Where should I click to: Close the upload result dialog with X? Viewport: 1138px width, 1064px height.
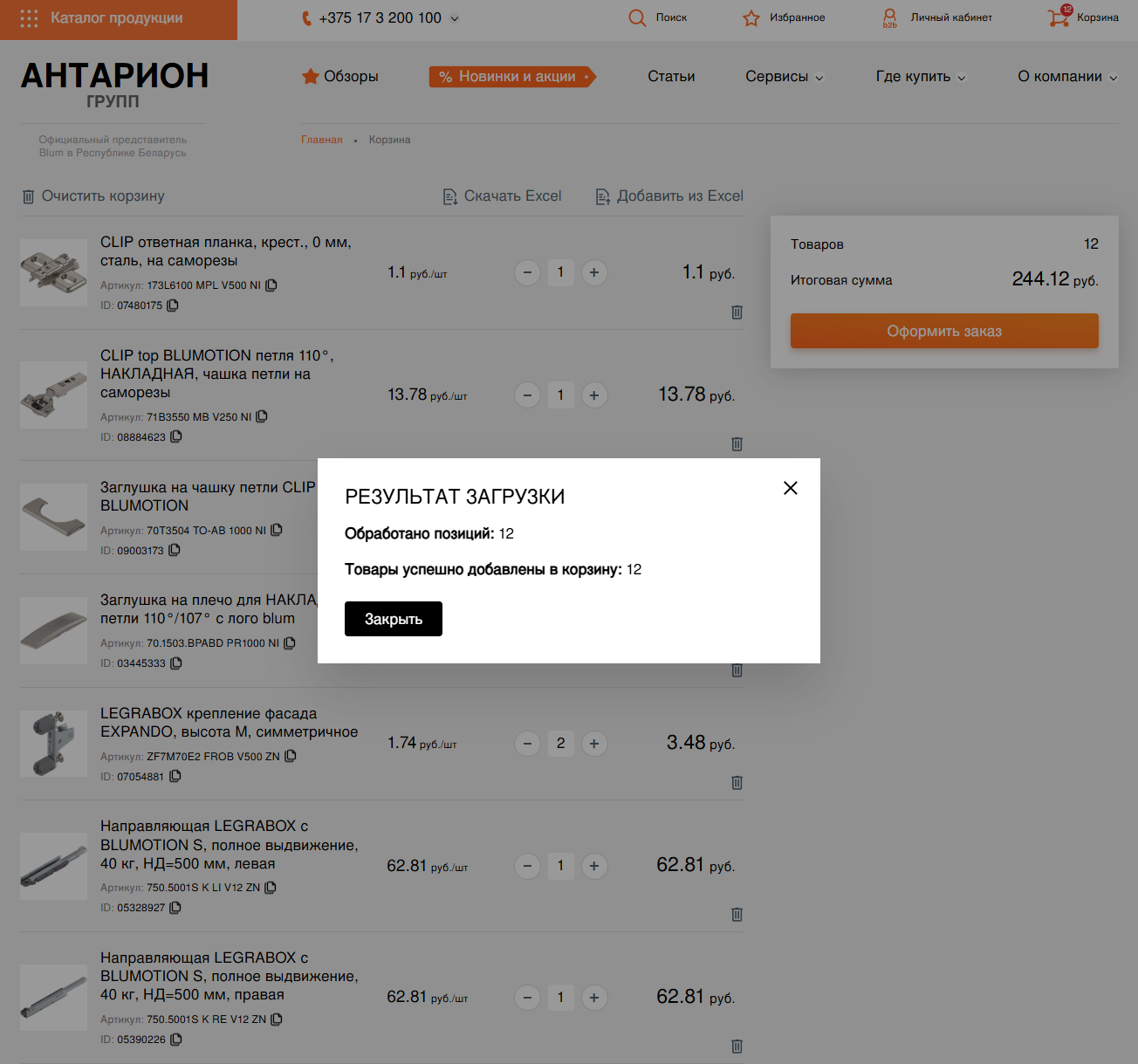[x=791, y=488]
